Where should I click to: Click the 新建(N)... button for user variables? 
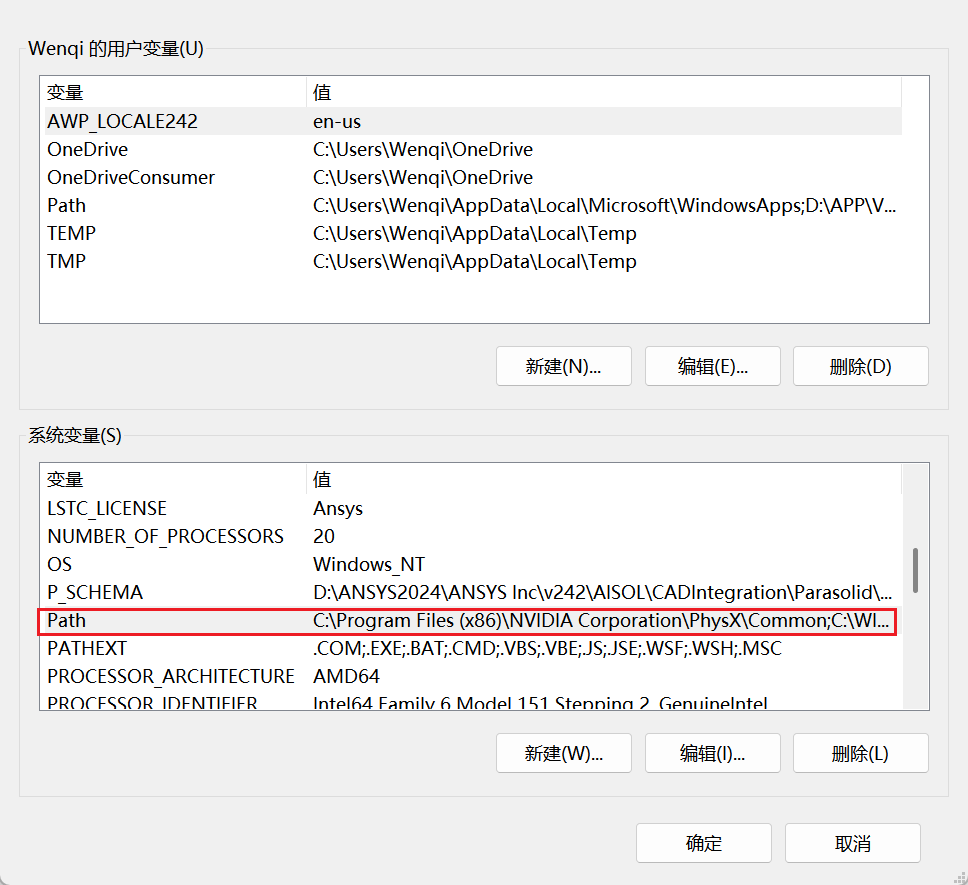[x=563, y=366]
